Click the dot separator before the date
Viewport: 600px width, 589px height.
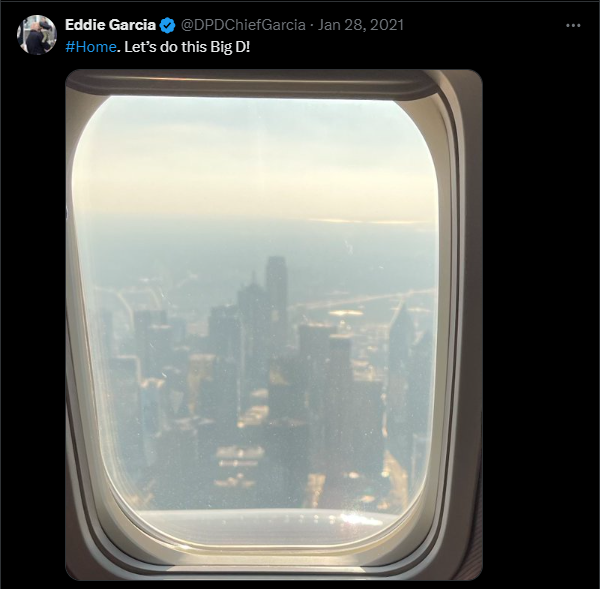312,26
